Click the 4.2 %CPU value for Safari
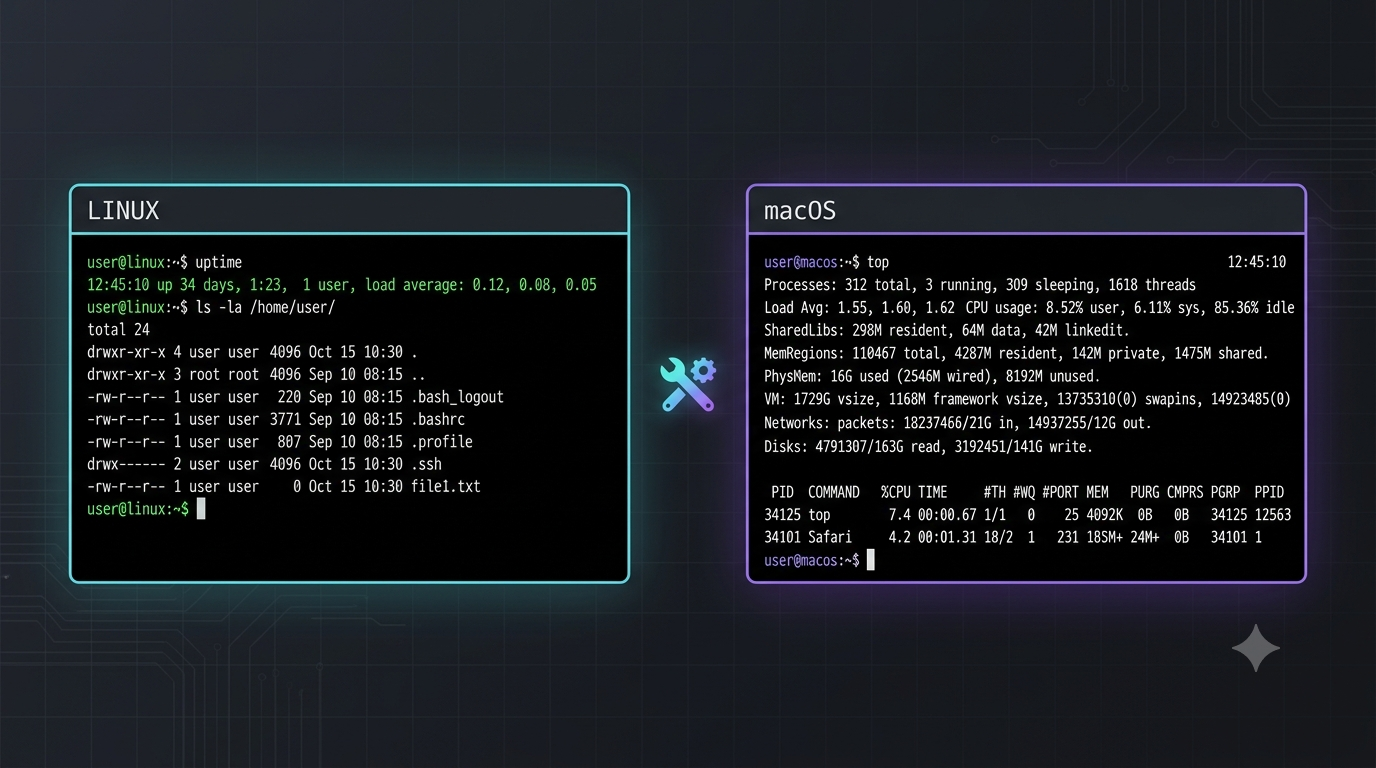 pyautogui.click(x=900, y=537)
